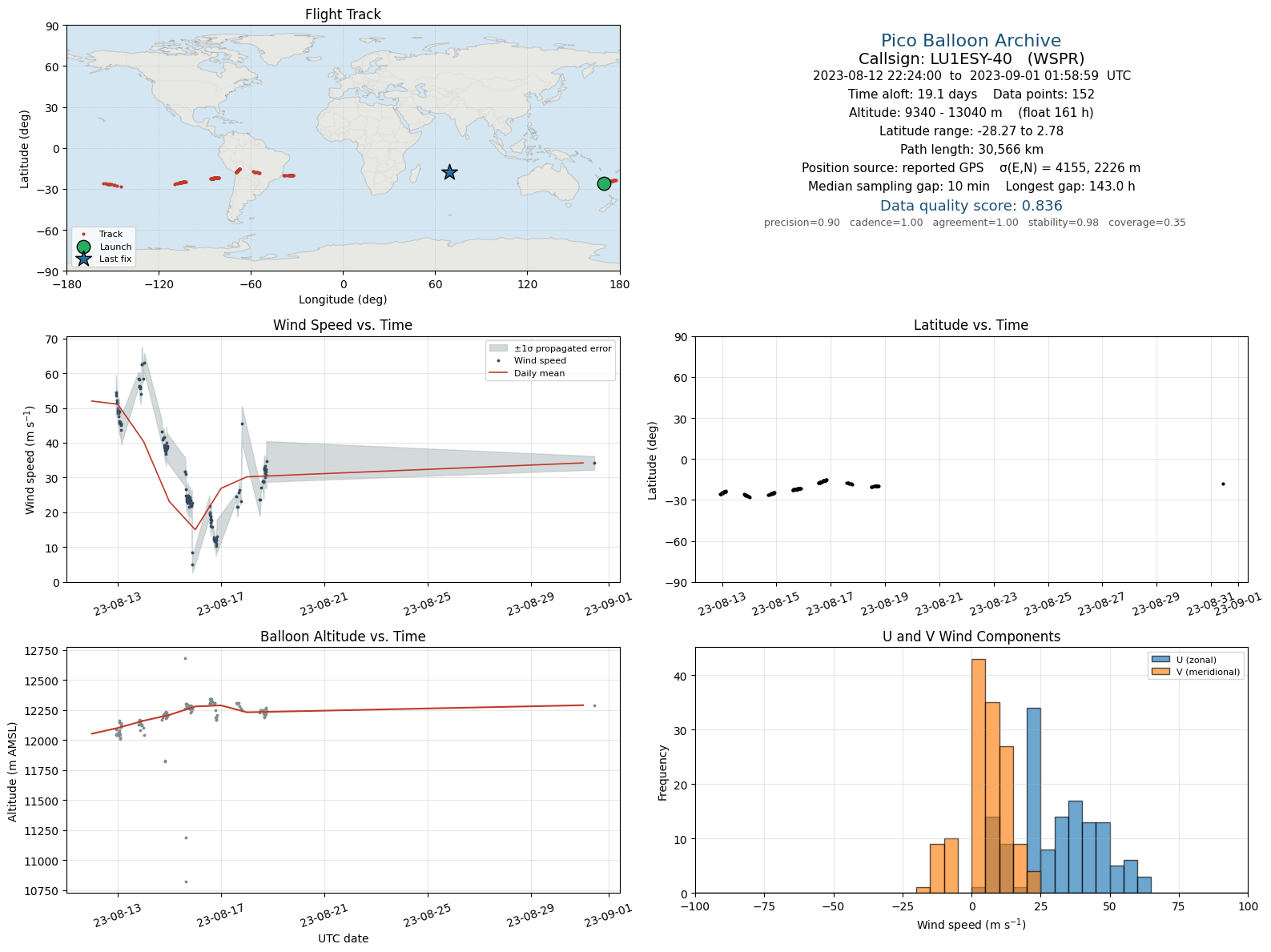
Task: Click the Longitude (deg) axis label
Action: (343, 299)
